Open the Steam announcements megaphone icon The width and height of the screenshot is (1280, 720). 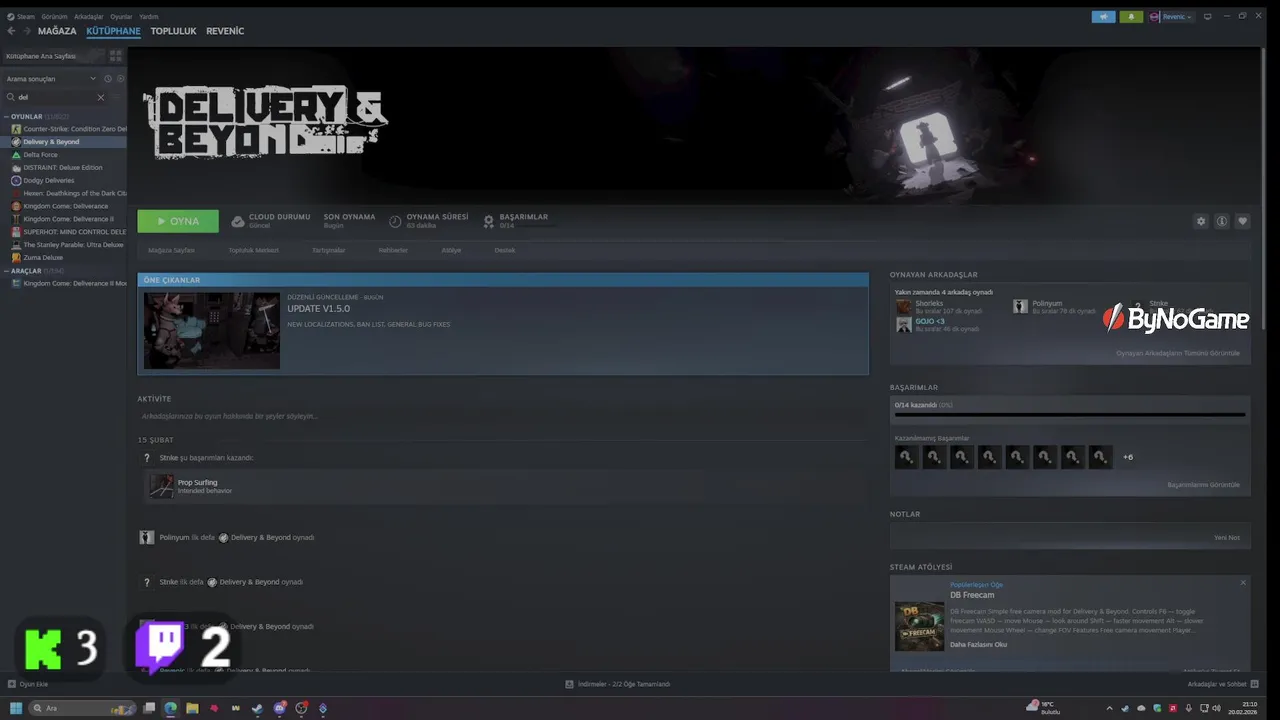pyautogui.click(x=1103, y=17)
